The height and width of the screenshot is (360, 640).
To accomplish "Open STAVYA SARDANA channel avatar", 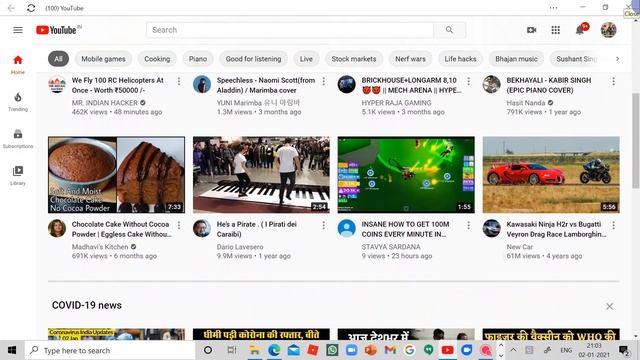I will 347,228.
